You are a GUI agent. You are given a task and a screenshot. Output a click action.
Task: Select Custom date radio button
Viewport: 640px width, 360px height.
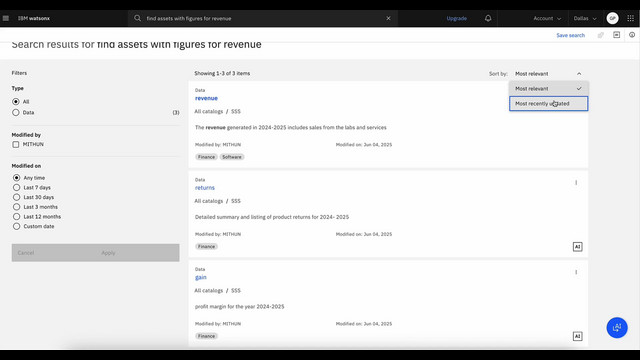click(16, 226)
